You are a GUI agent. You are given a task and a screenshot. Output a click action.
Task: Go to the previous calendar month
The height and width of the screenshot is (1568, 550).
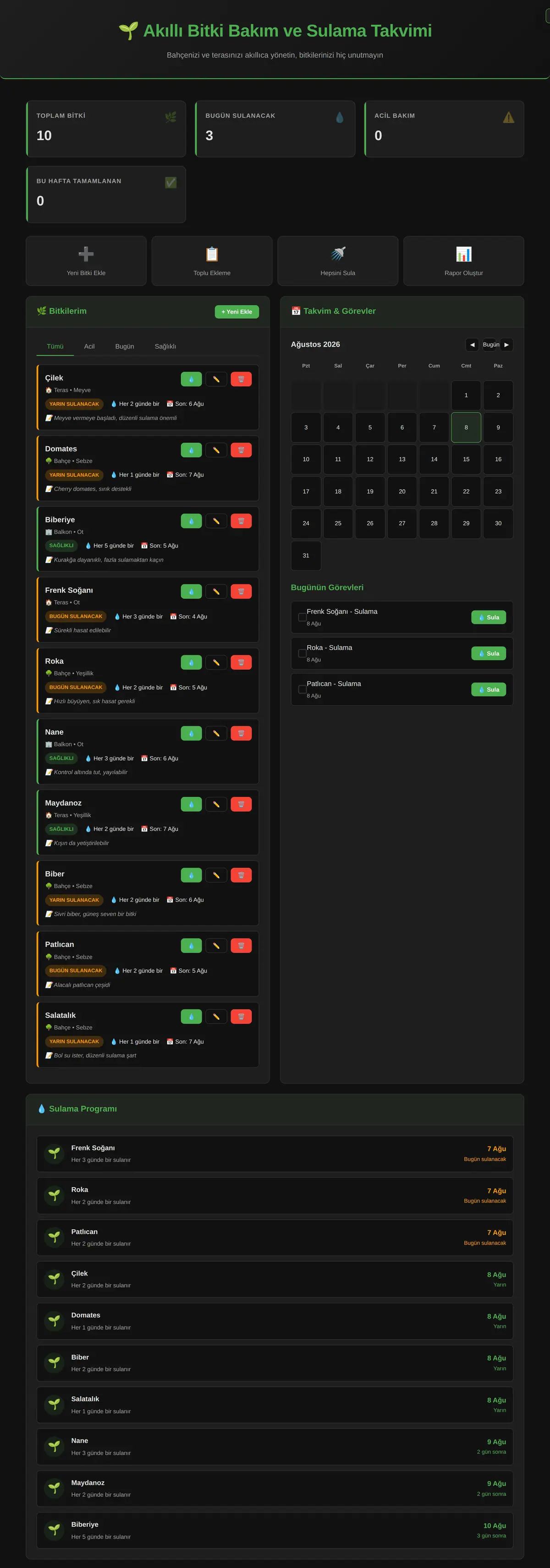[x=472, y=344]
